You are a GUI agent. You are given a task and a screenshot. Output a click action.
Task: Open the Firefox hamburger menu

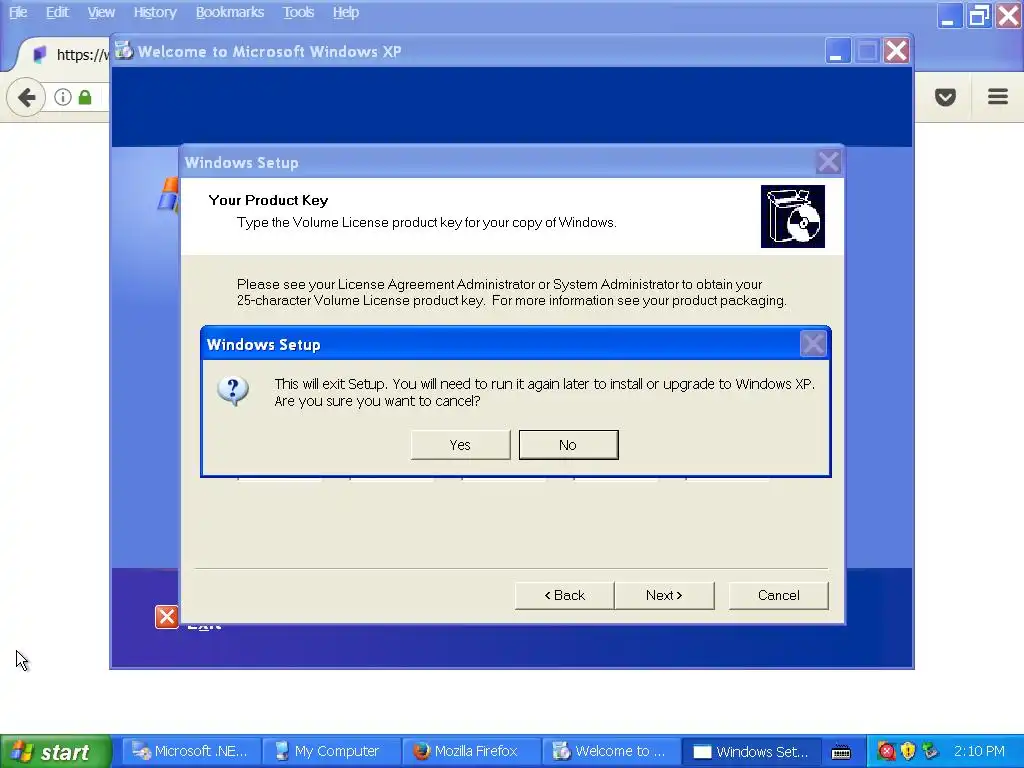coord(997,97)
